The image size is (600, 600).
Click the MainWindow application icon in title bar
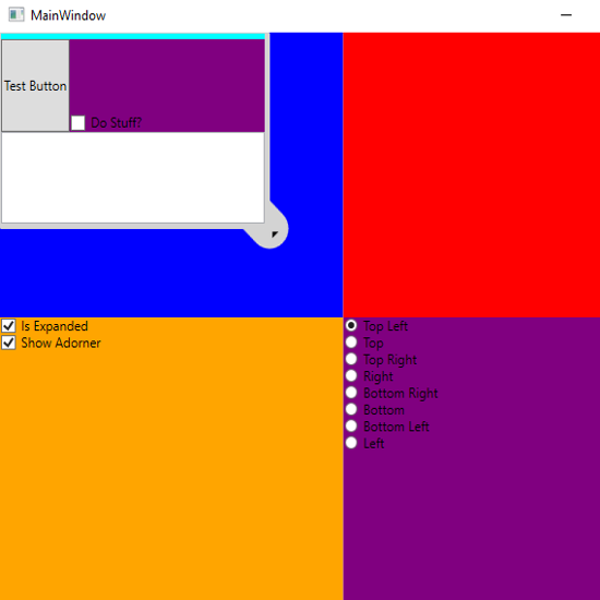click(16, 16)
